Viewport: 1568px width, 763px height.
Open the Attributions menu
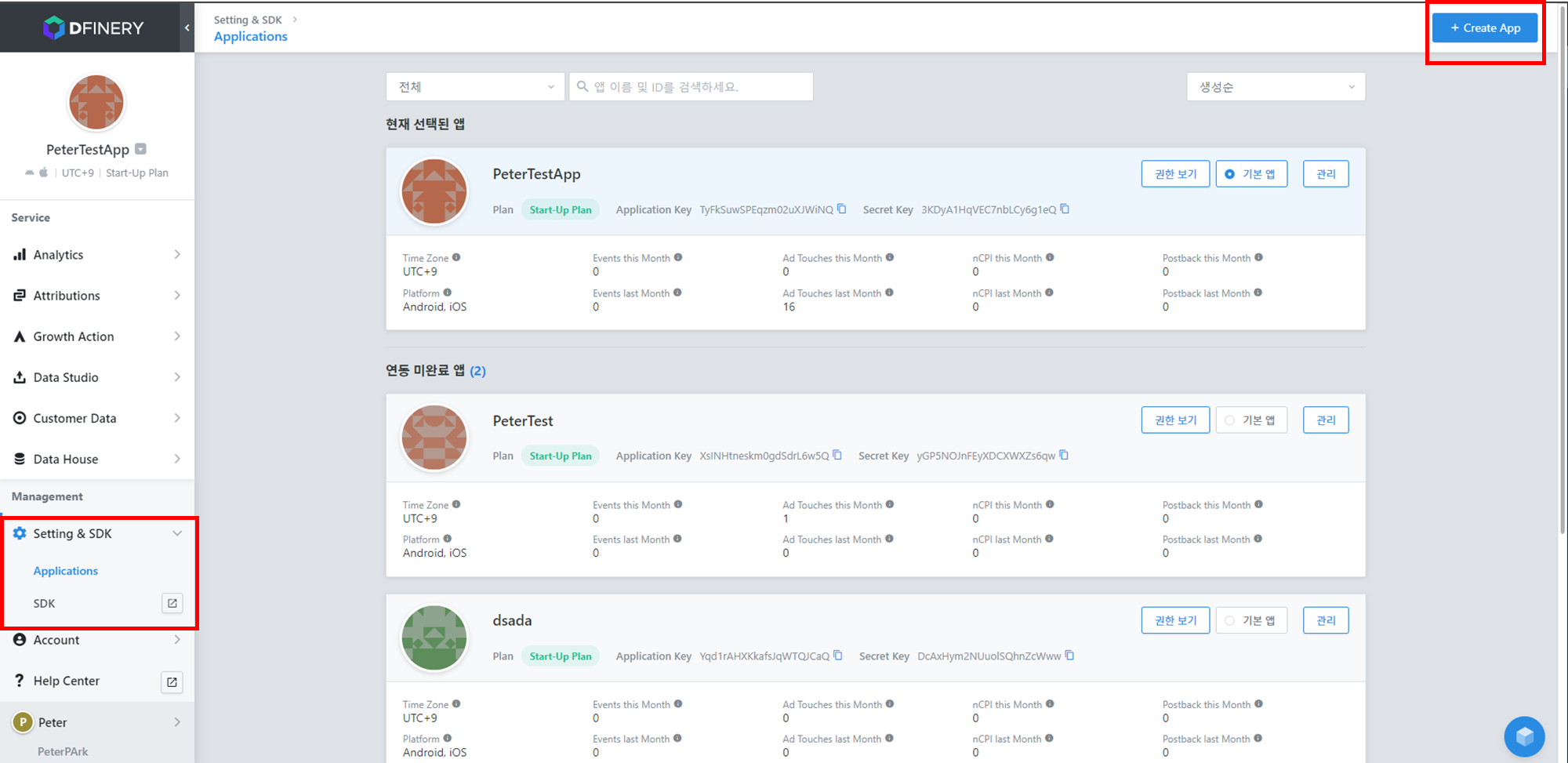coord(97,296)
